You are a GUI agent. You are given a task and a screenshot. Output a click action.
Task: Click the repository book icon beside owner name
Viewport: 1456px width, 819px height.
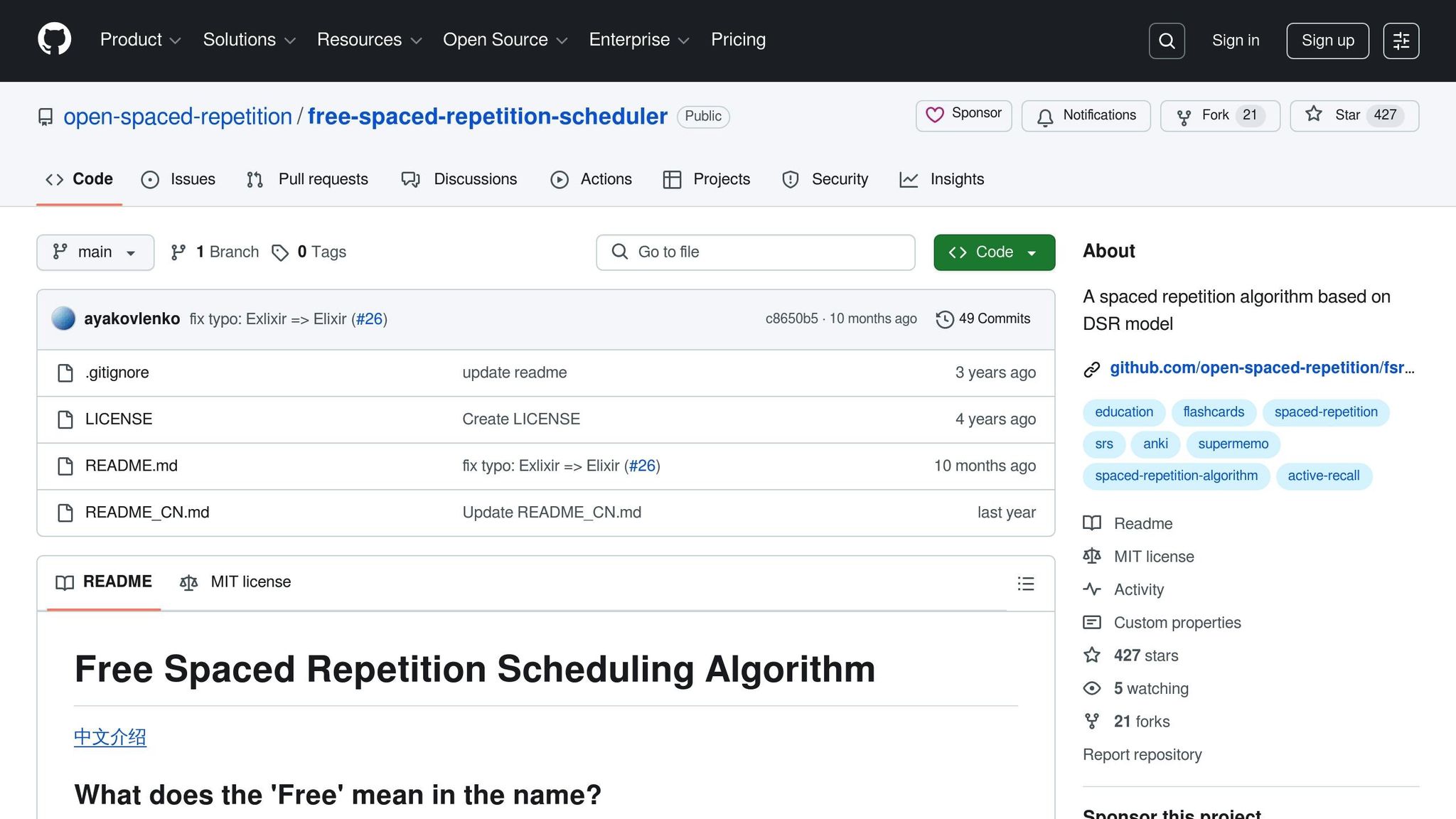click(x=45, y=117)
